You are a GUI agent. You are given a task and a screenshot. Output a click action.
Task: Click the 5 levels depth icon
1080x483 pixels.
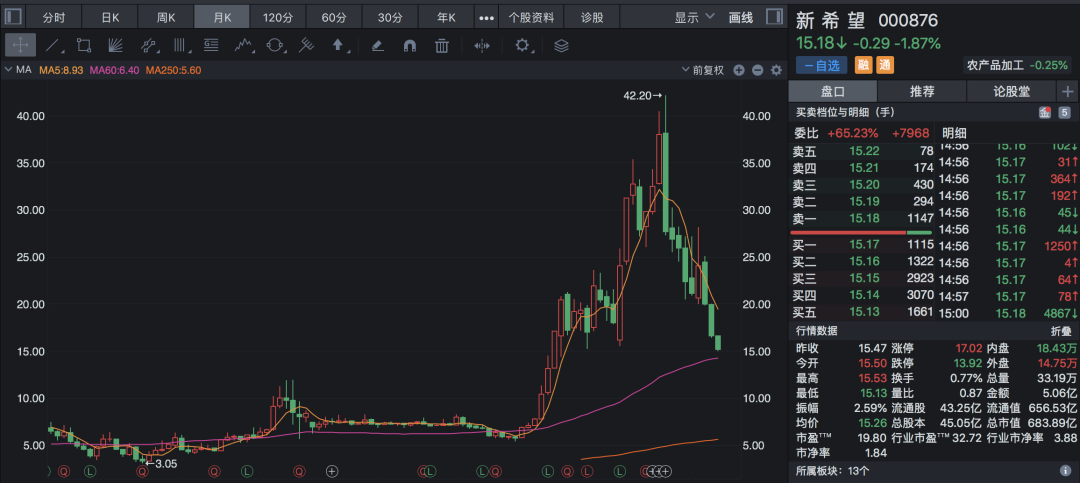(1064, 113)
